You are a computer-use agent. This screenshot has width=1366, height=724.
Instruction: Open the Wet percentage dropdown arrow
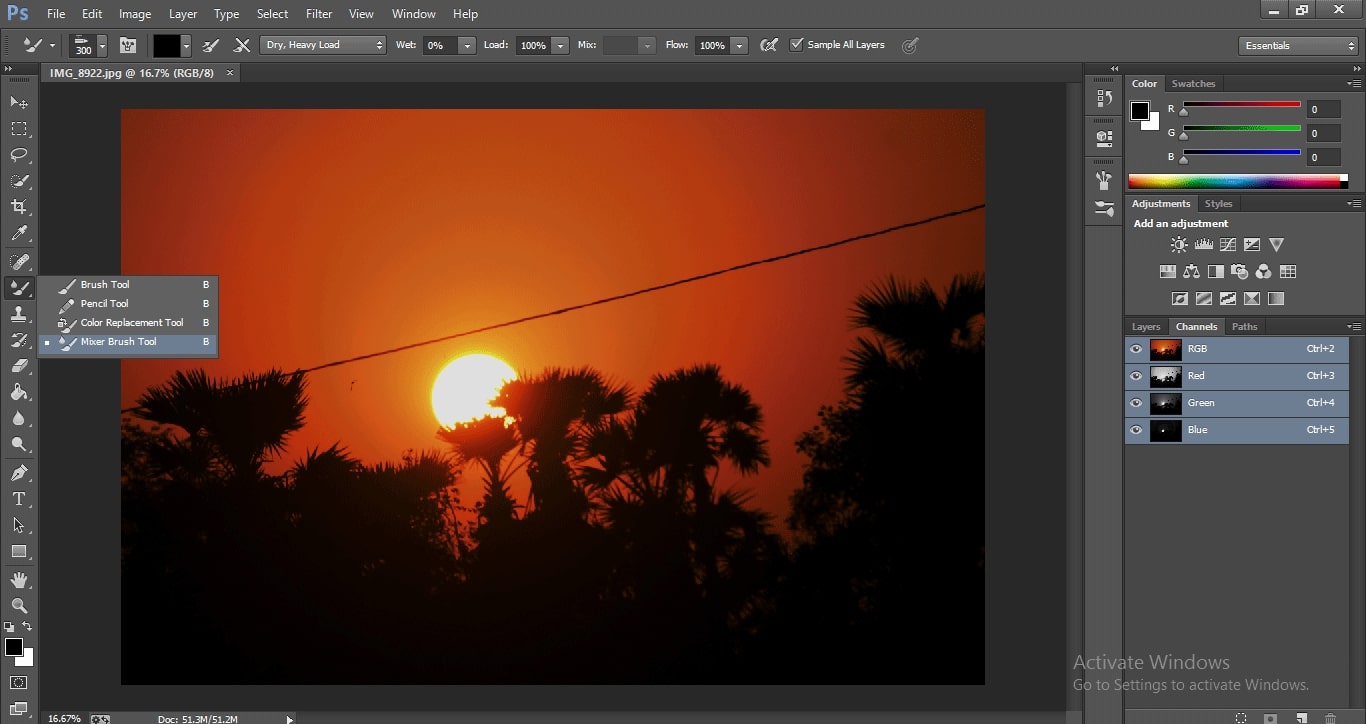(467, 46)
